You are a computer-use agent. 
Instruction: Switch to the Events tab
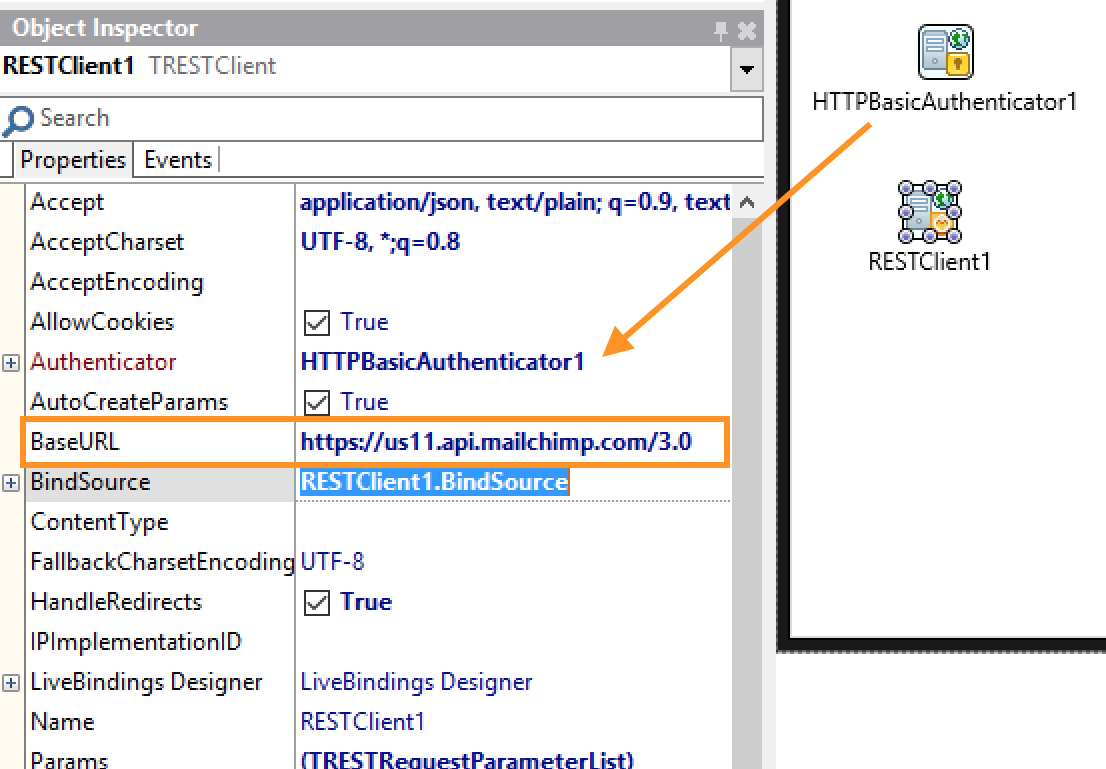click(x=178, y=160)
